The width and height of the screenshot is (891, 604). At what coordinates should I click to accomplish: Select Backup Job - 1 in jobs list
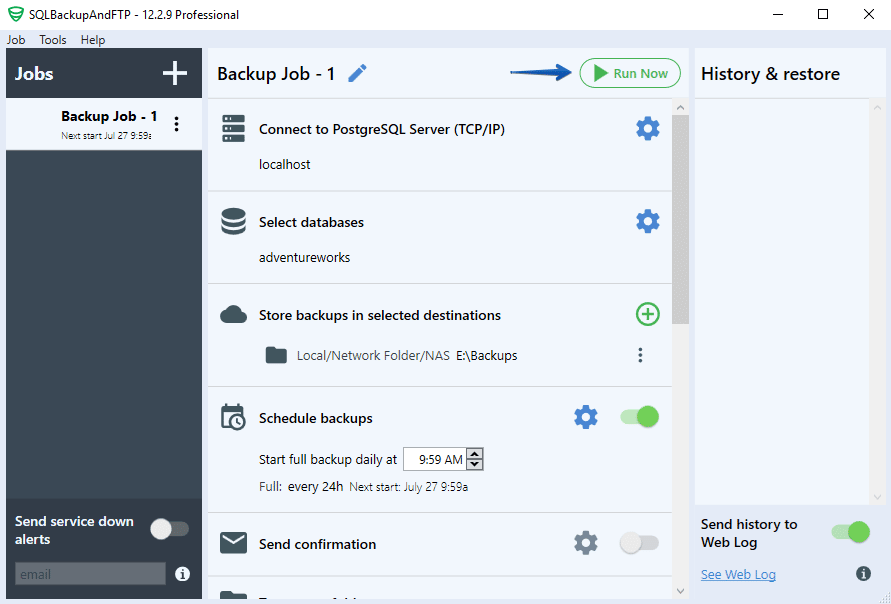[104, 124]
